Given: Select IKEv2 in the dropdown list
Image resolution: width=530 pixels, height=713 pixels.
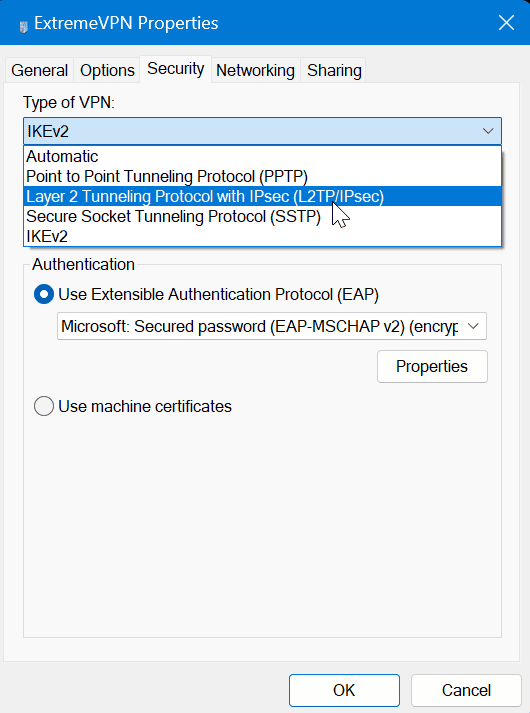Looking at the screenshot, I should [x=262, y=236].
